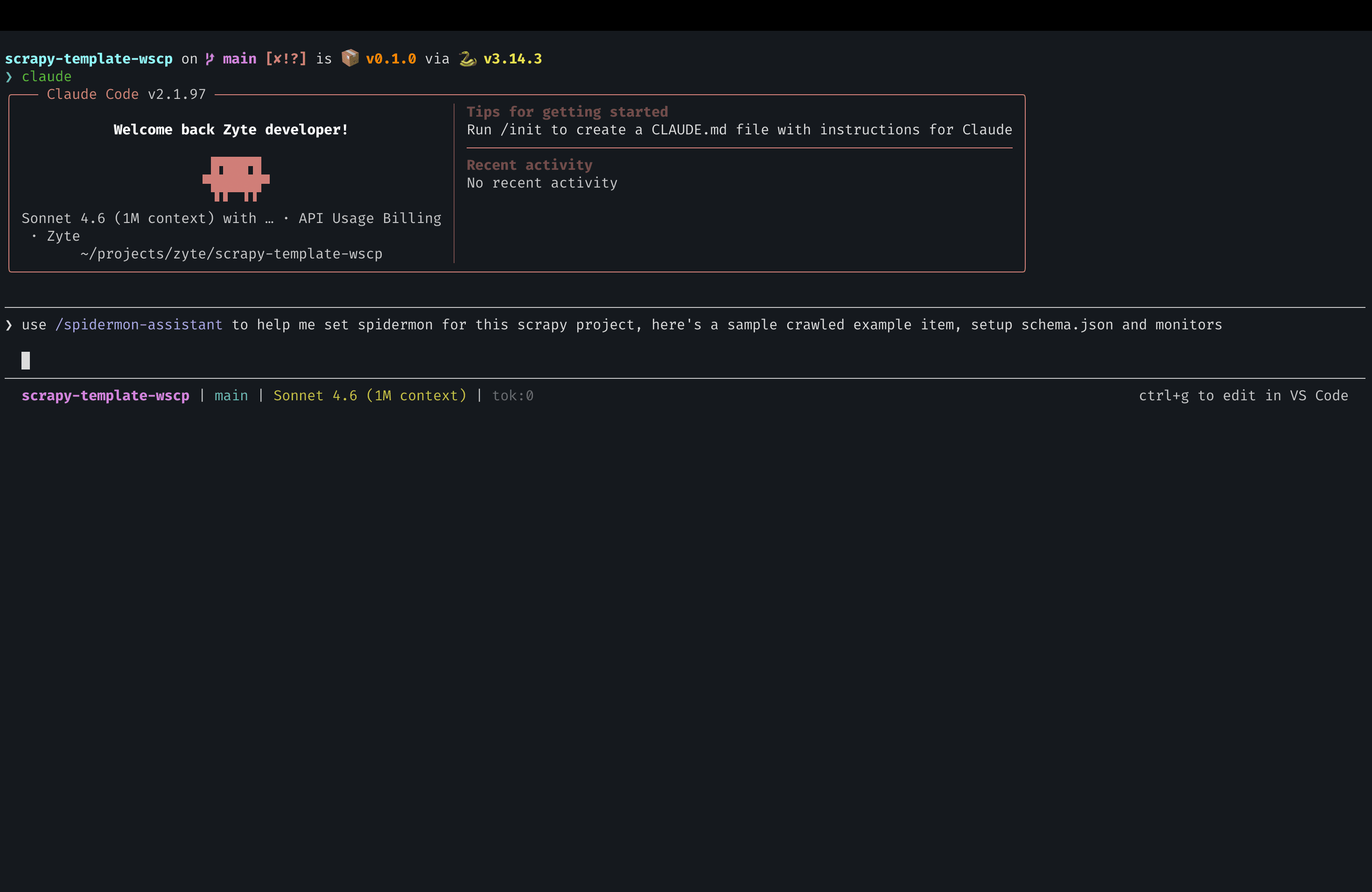Click the /spidermon-assistant slash command
This screenshot has width=1372, height=892.
click(x=139, y=325)
